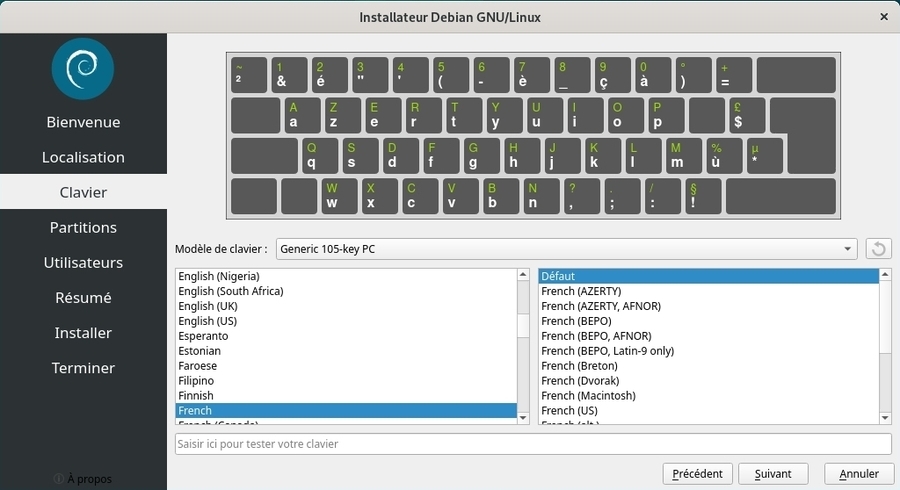Screen dimensions: 900x490
Task: Click the À propos info icon
Action: pos(58,479)
